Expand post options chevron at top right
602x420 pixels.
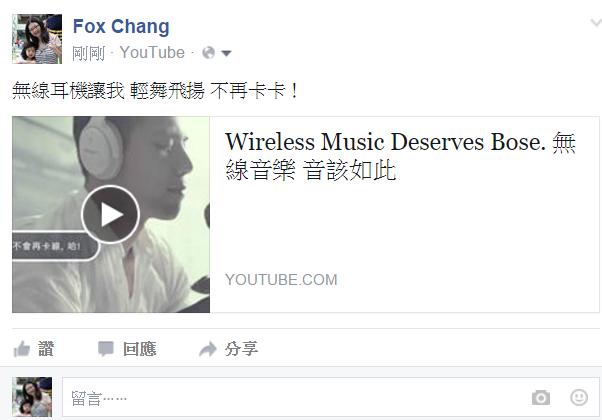(596, 23)
